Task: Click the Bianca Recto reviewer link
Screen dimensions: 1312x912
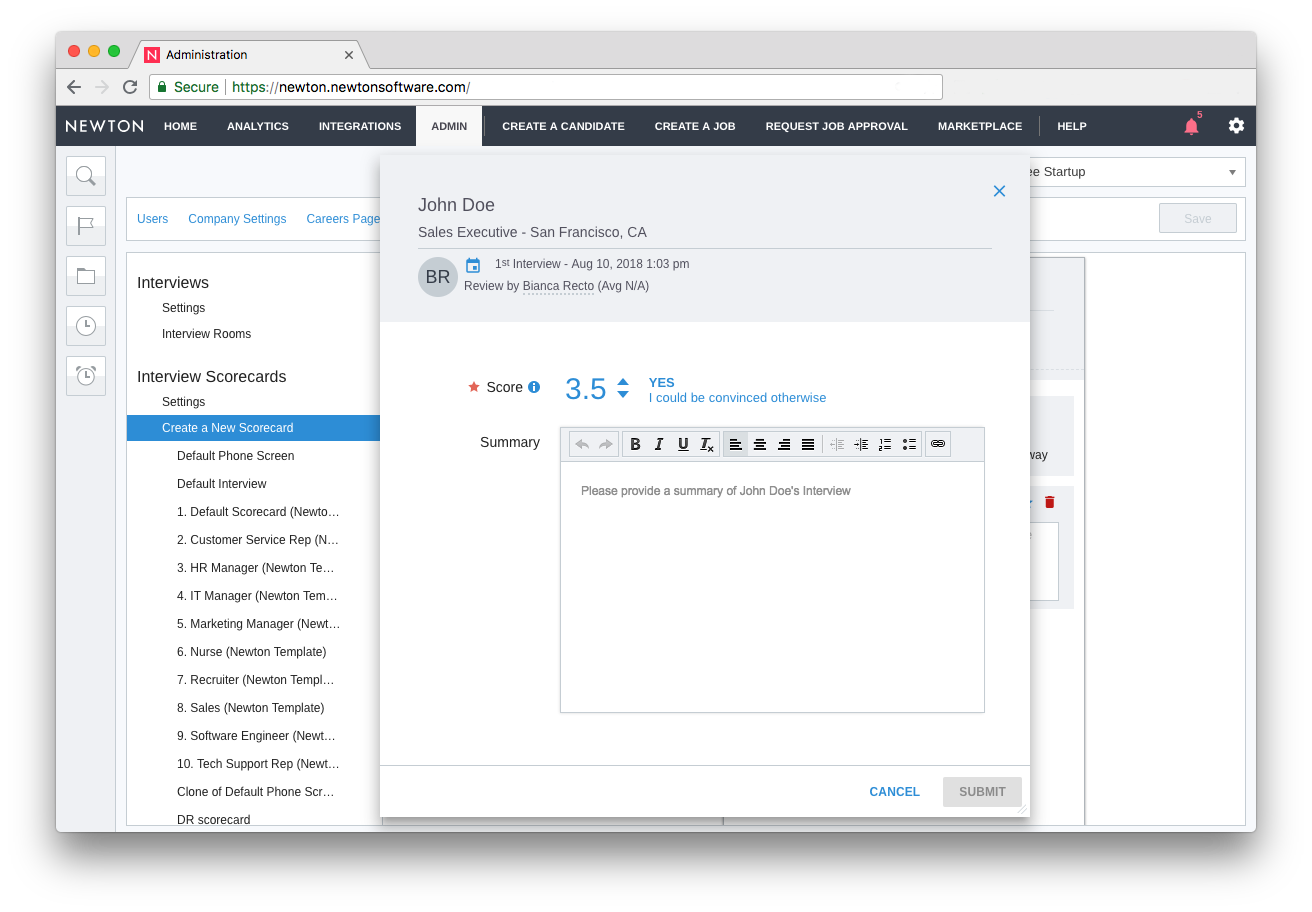Action: (x=558, y=286)
